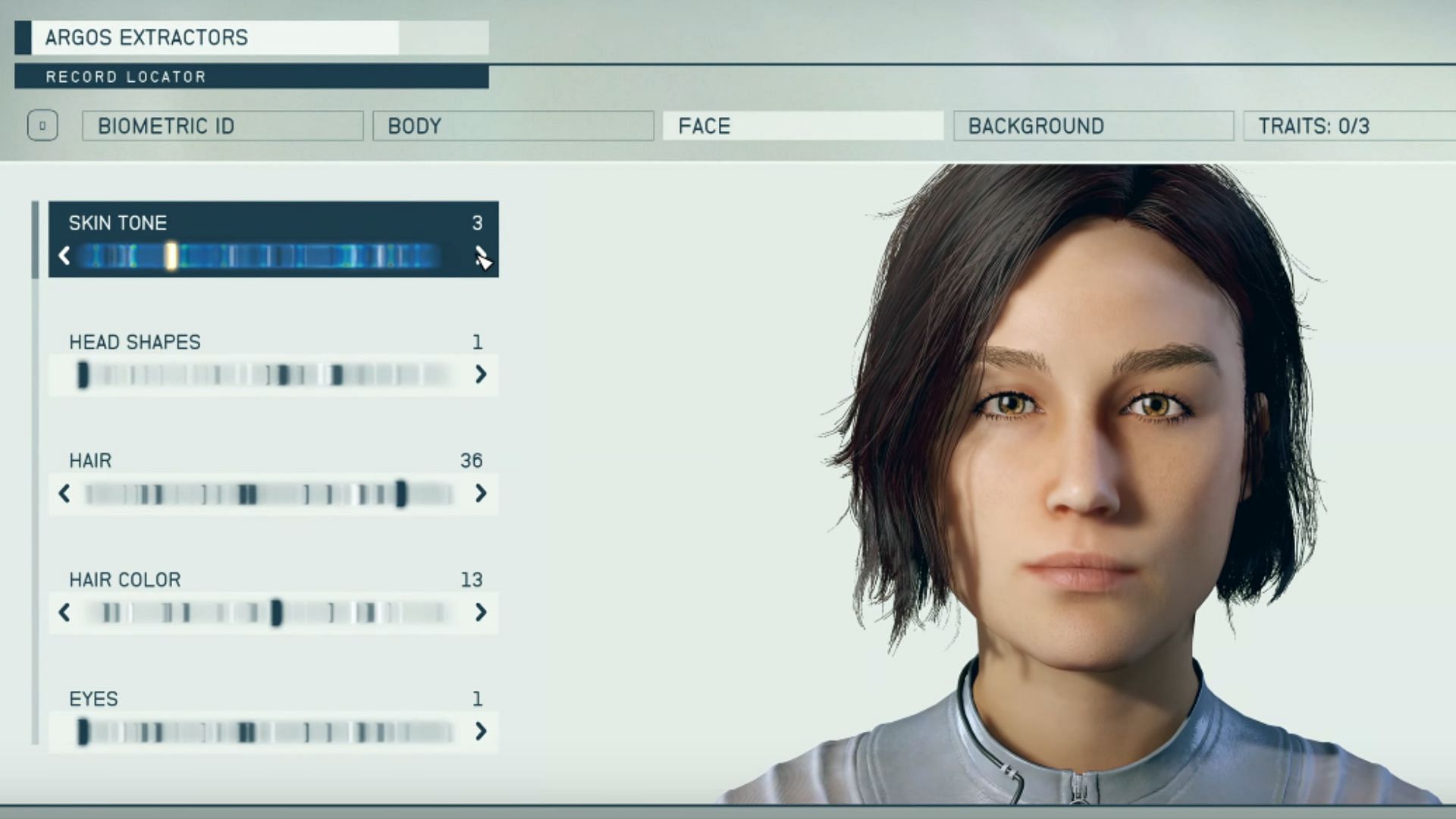This screenshot has height=819, width=1456.
Task: Select the Face tab
Action: [x=803, y=126]
